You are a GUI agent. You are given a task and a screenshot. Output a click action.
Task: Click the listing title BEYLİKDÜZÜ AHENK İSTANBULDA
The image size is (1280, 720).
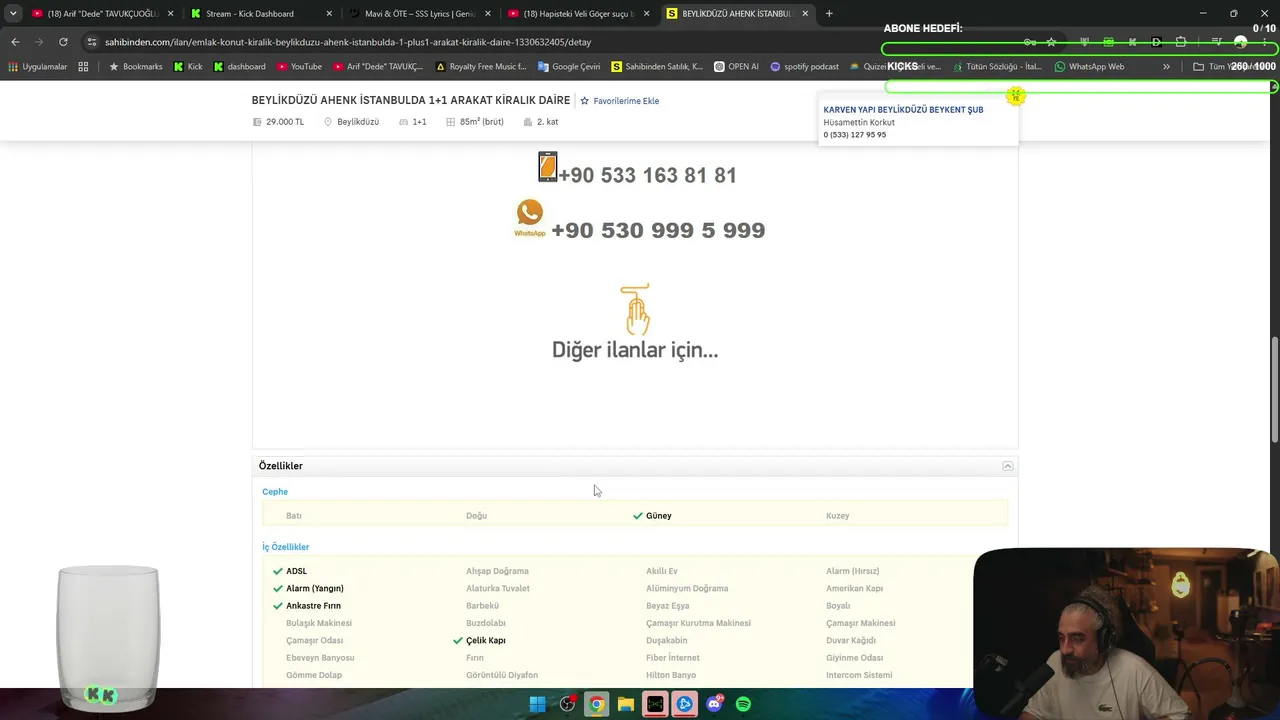pyautogui.click(x=411, y=100)
